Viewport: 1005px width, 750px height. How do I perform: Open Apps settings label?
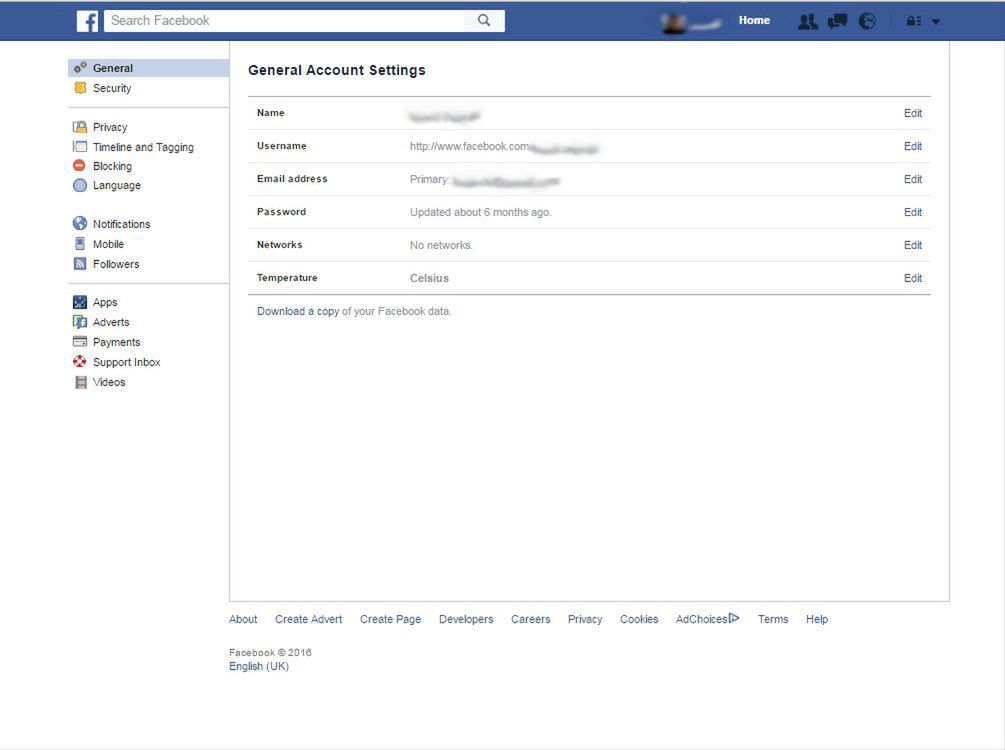pos(105,302)
